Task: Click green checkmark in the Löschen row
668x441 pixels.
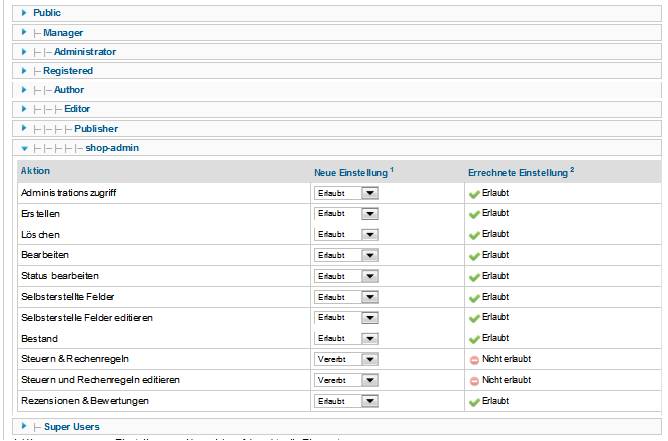Action: (474, 234)
